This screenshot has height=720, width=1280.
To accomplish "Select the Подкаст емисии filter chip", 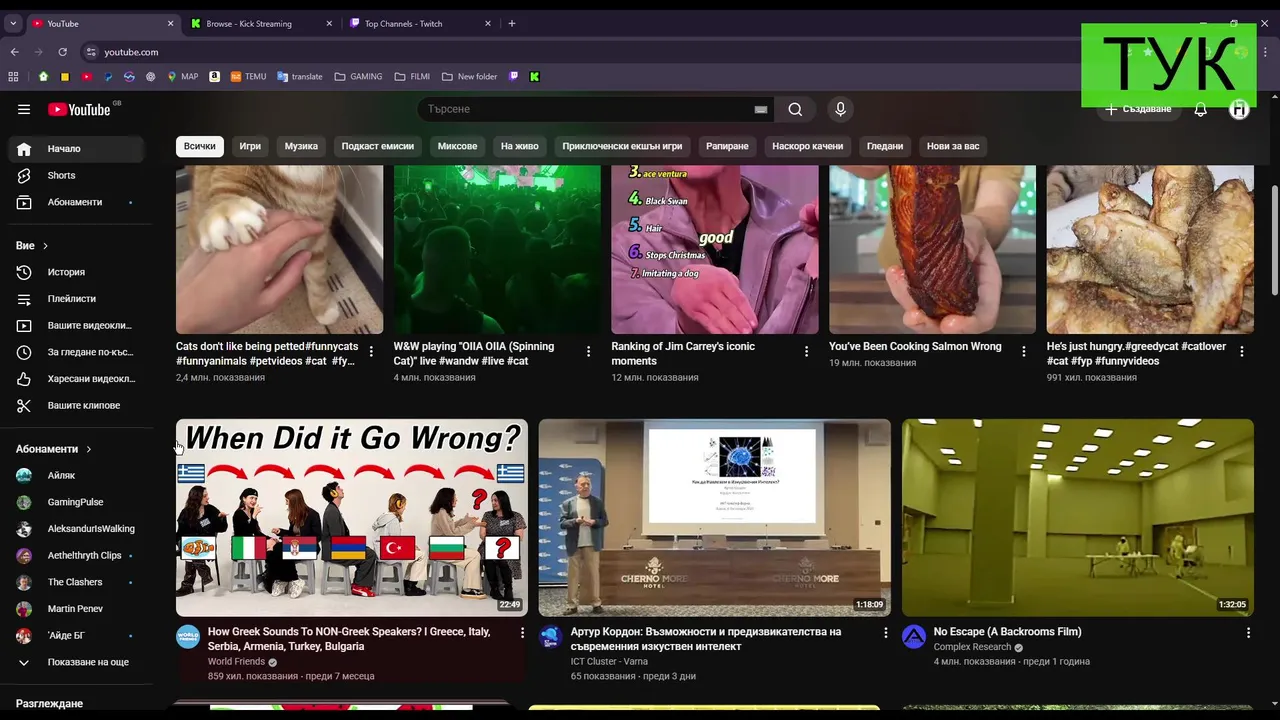I will [377, 146].
